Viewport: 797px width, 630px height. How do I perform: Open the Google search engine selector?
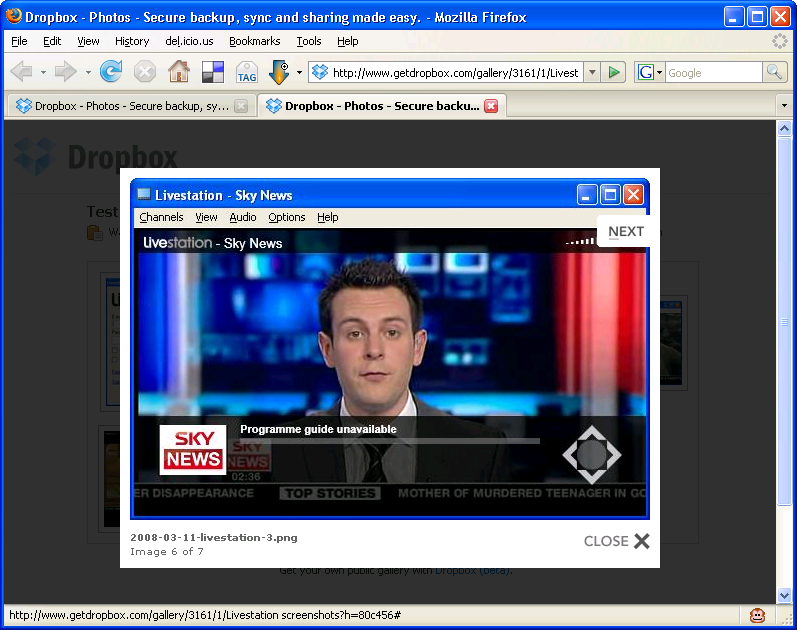(x=650, y=72)
